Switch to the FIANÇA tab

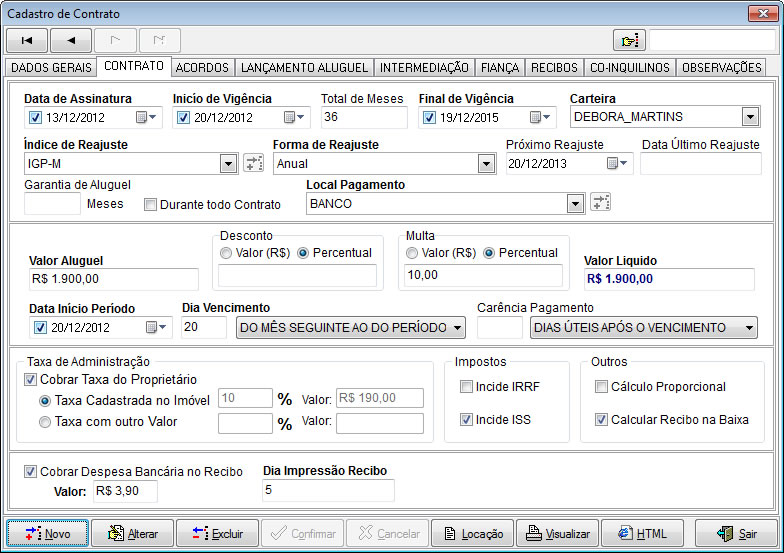499,68
